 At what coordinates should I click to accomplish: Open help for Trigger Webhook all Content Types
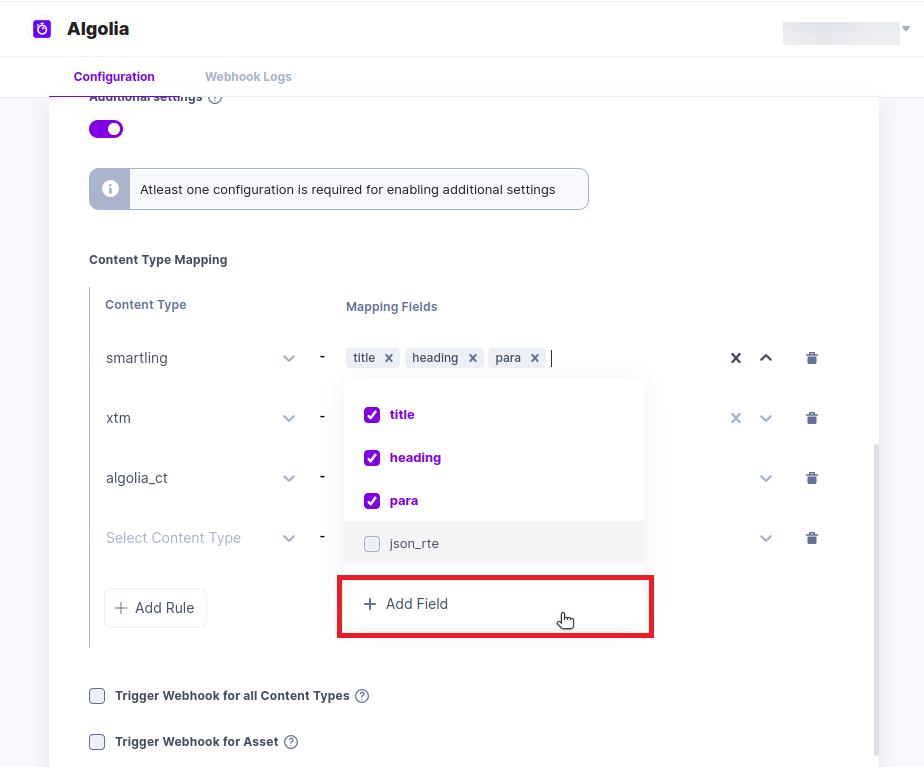(x=362, y=696)
